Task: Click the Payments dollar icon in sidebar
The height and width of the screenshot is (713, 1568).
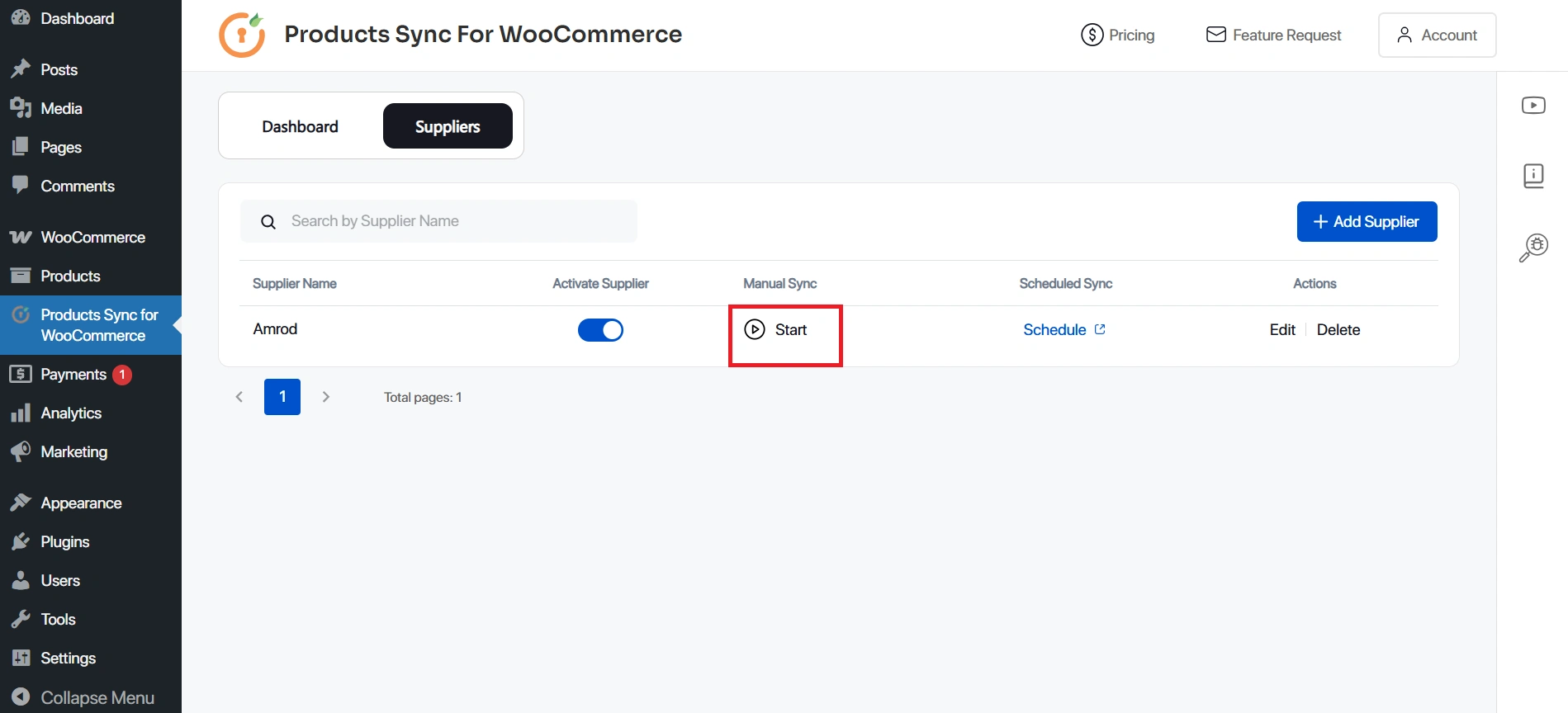Action: pos(21,374)
